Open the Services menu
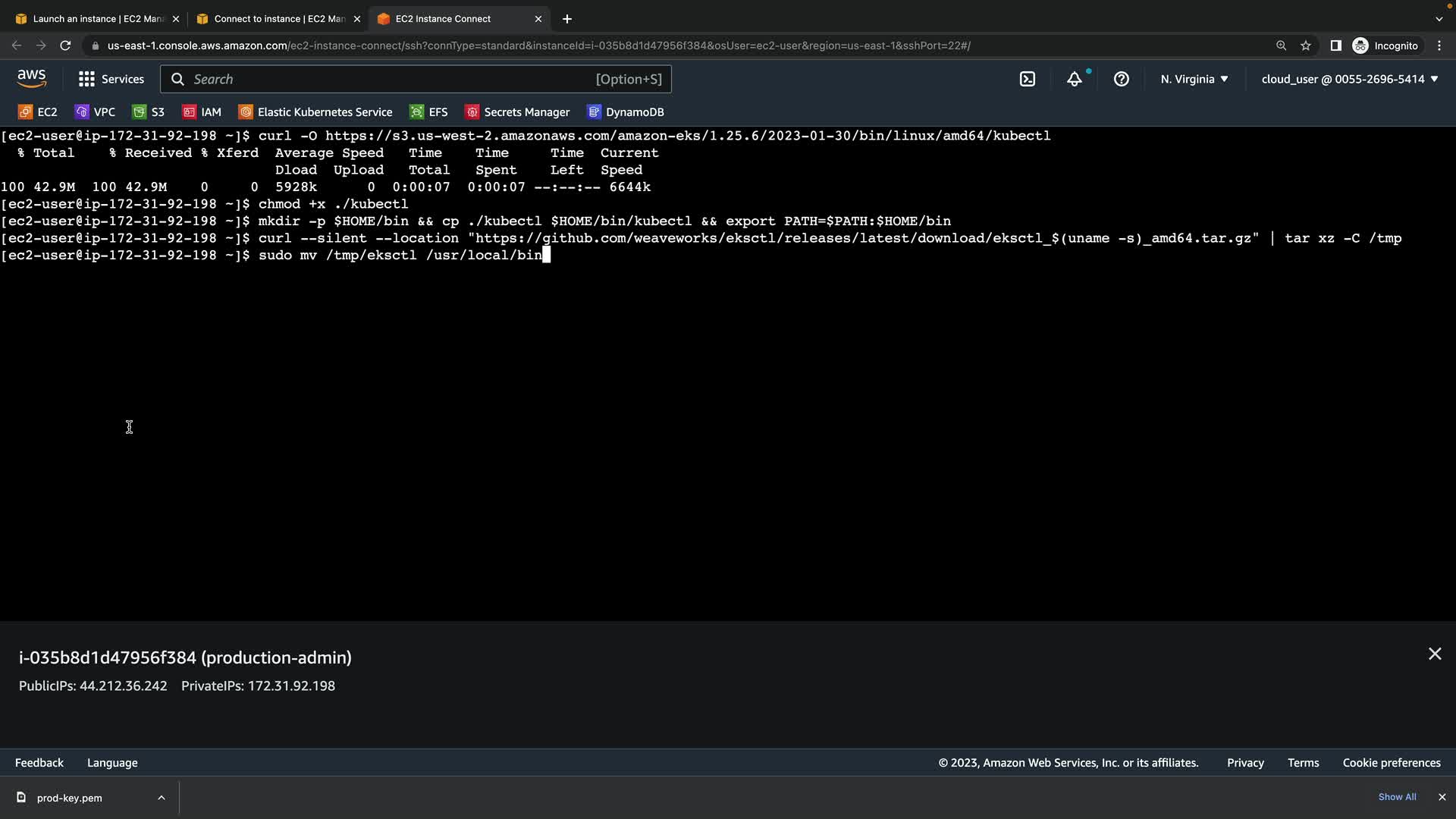 (x=111, y=79)
